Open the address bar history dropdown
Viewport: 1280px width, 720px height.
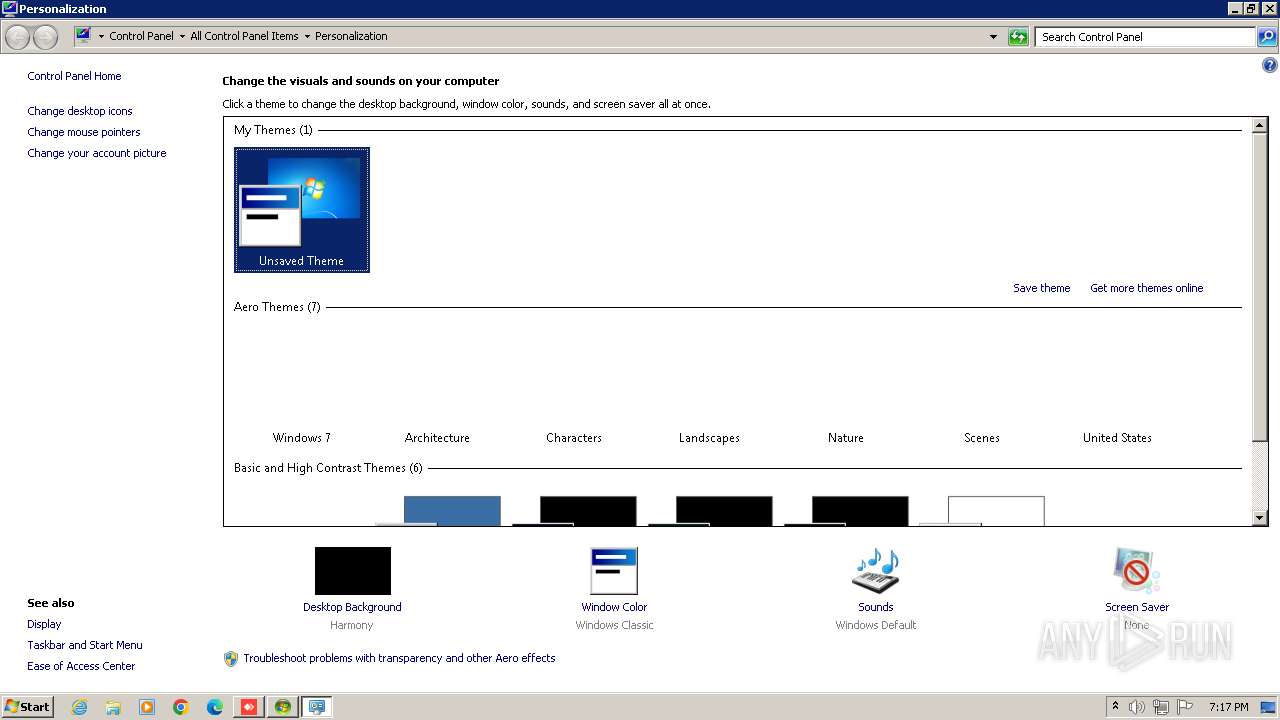[x=993, y=37]
